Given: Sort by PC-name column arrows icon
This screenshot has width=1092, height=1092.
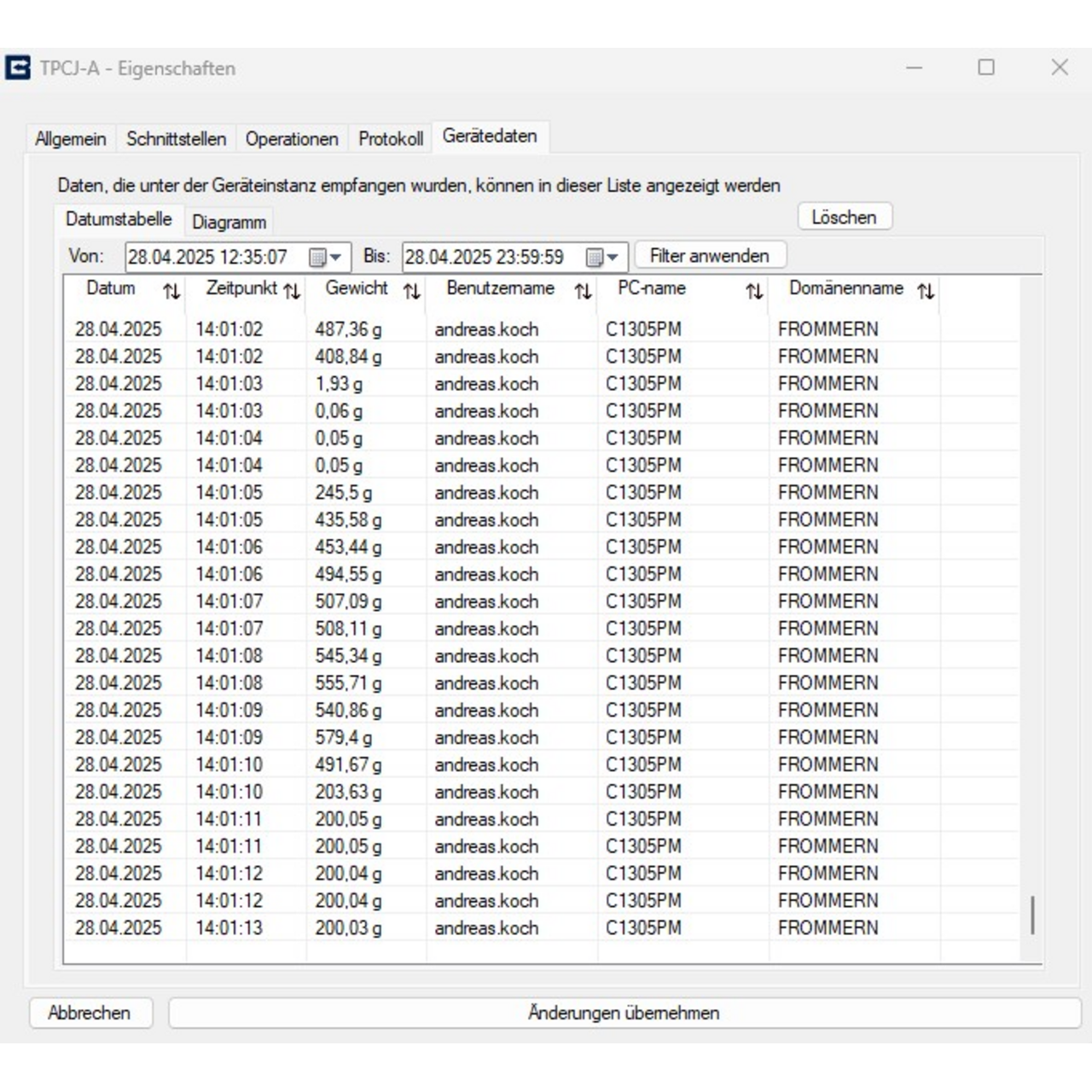Looking at the screenshot, I should point(754,292).
